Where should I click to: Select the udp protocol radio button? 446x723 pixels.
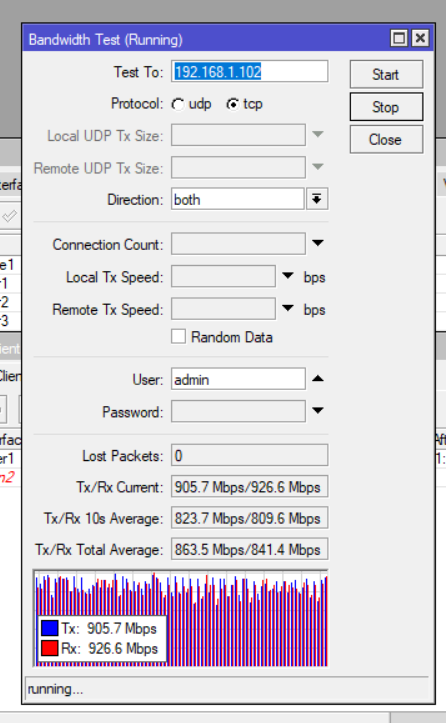click(178, 105)
